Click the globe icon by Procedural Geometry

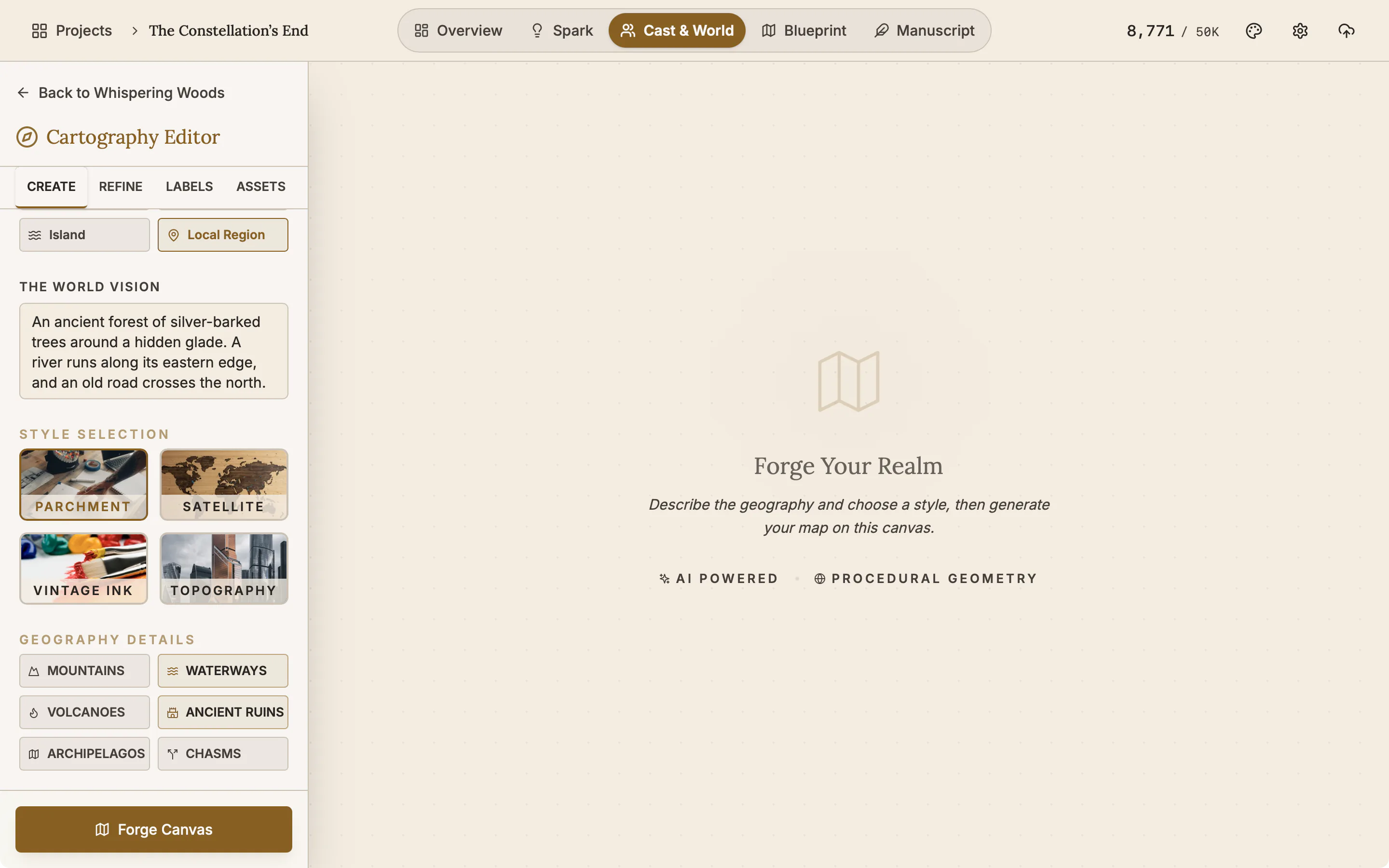point(819,578)
